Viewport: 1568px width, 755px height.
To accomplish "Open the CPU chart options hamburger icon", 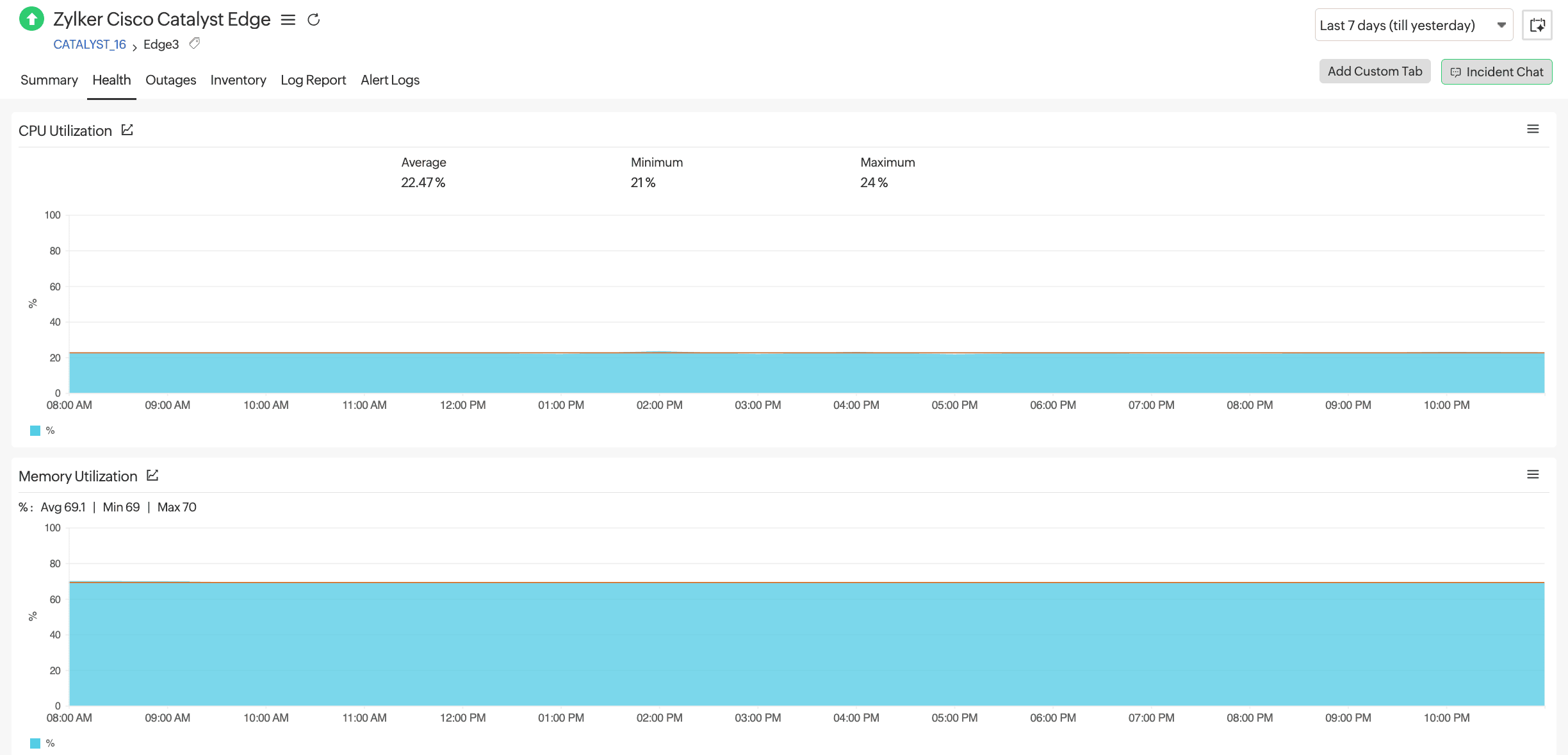I will click(x=1533, y=128).
